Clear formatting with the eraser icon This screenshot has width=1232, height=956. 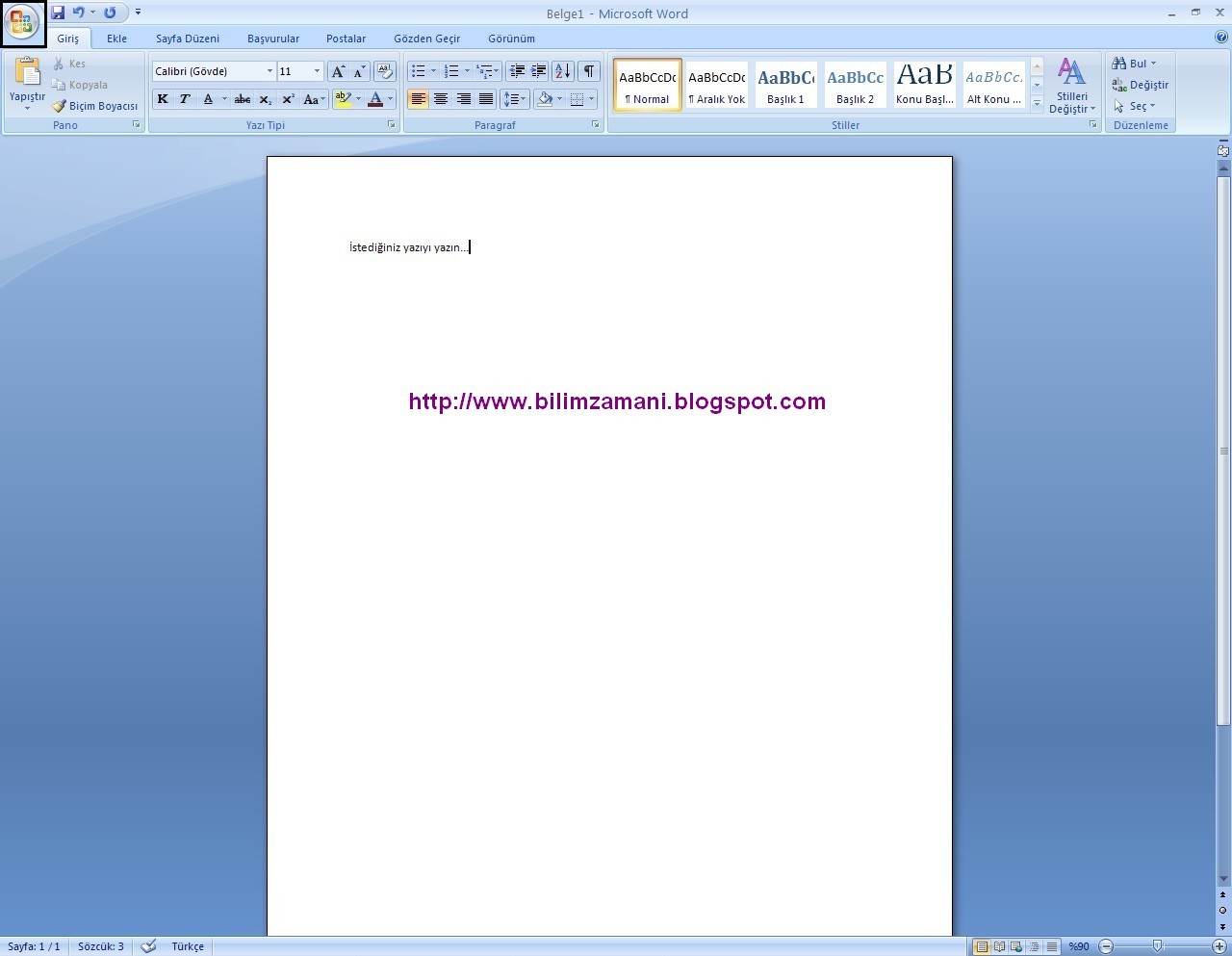coord(385,71)
